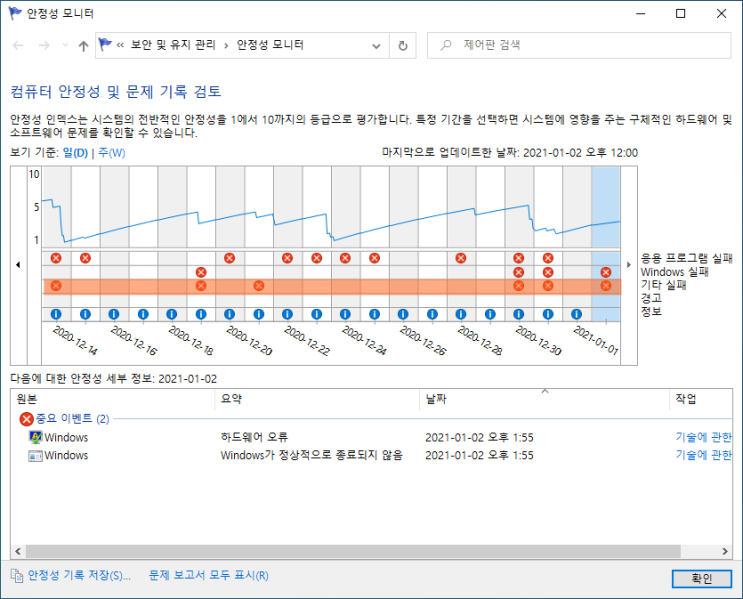Open recent locations dropdown arrow

click(x=65, y=45)
